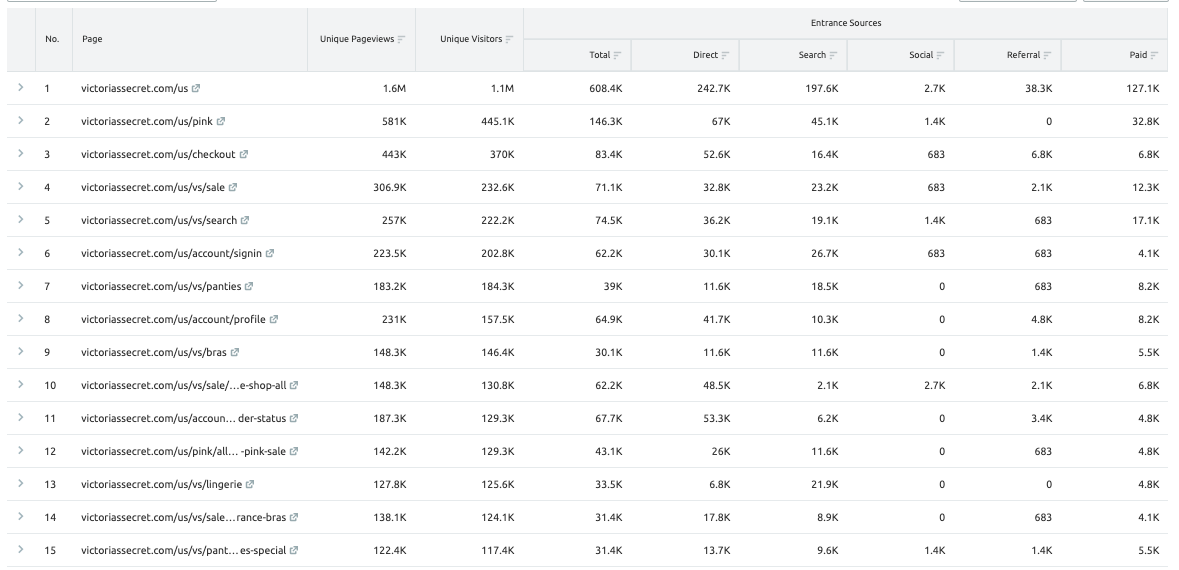This screenshot has width=1179, height=570.
Task: Expand row 2 for the /us/pink page
Action: 21,120
